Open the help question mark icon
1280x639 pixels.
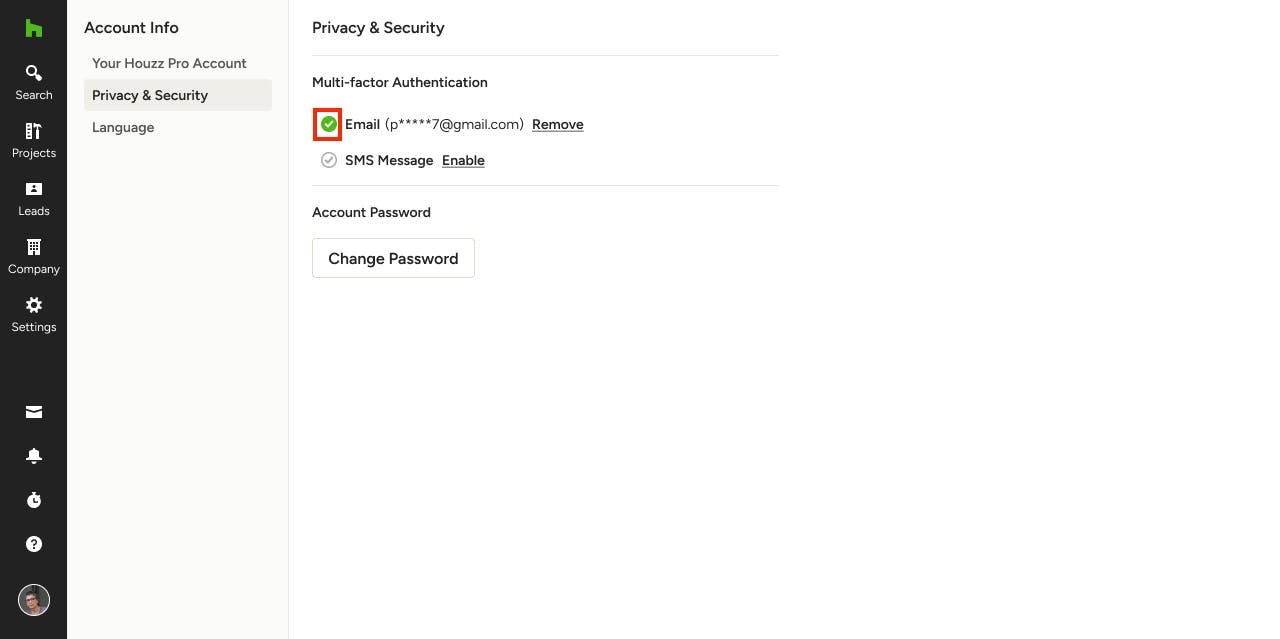(33, 544)
